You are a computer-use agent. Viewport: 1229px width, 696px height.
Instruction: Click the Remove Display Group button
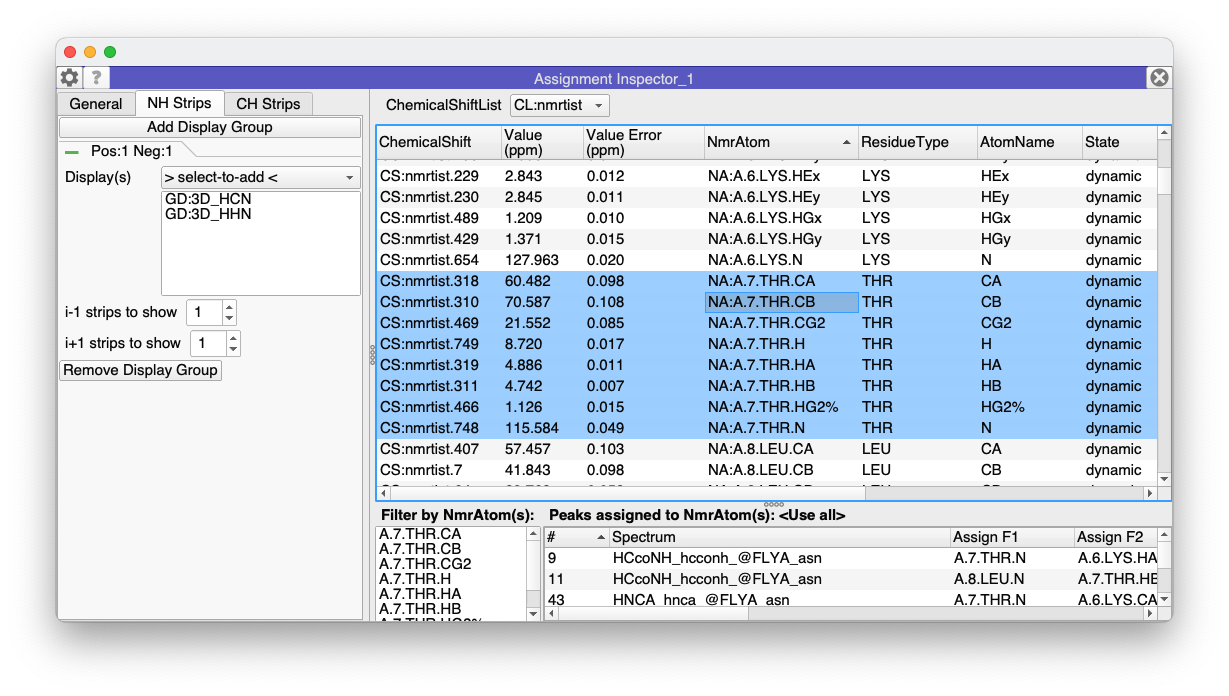(140, 370)
